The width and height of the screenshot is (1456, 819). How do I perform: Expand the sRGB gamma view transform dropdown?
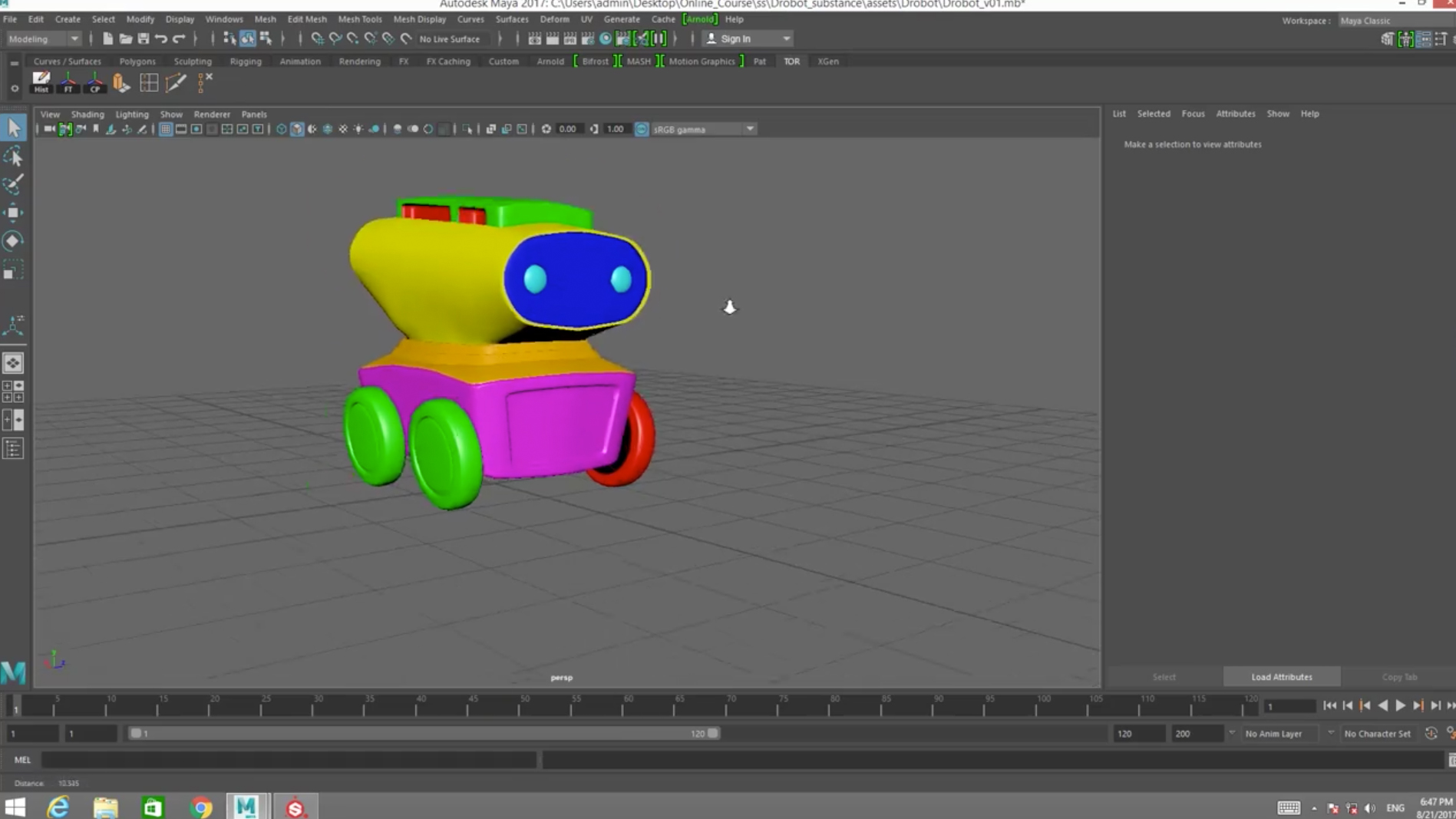[749, 129]
